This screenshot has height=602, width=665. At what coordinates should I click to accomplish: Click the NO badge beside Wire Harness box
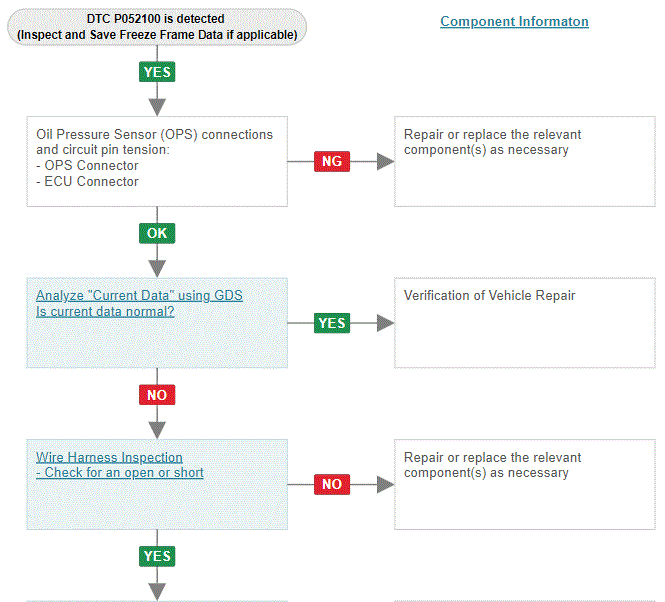332,484
